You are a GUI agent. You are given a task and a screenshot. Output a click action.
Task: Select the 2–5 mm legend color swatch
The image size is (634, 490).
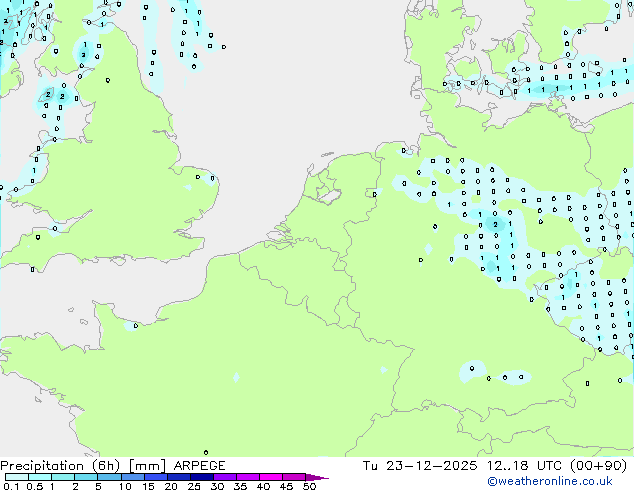tap(86, 477)
